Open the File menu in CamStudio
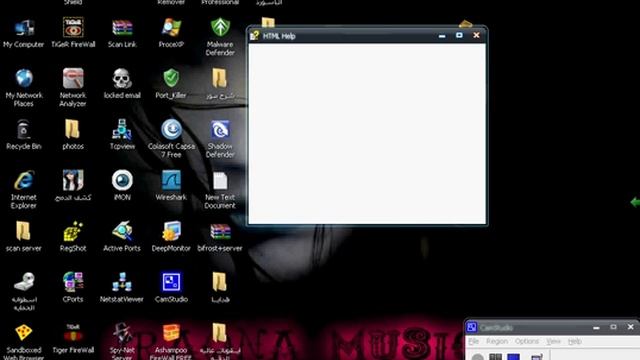The width and height of the screenshot is (640, 360). 473,341
